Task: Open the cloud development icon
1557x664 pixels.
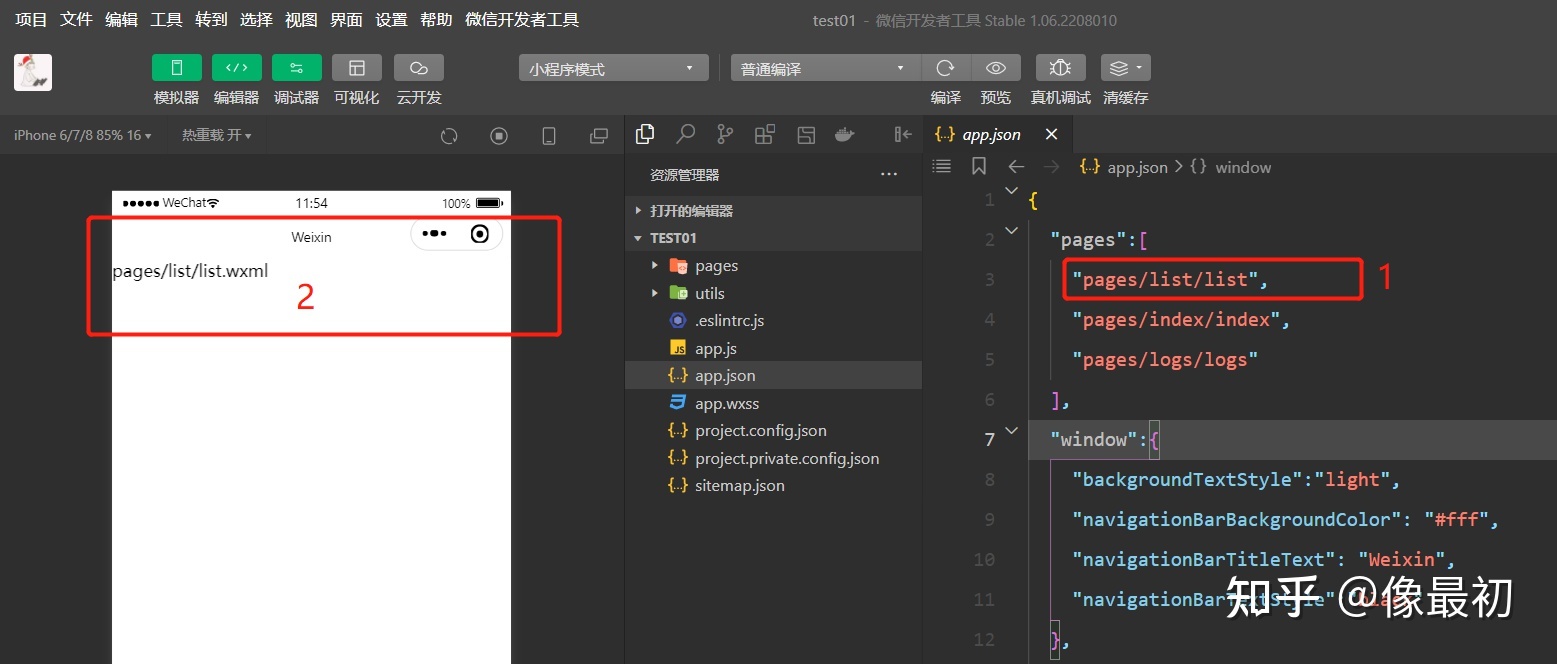Action: pos(419,68)
